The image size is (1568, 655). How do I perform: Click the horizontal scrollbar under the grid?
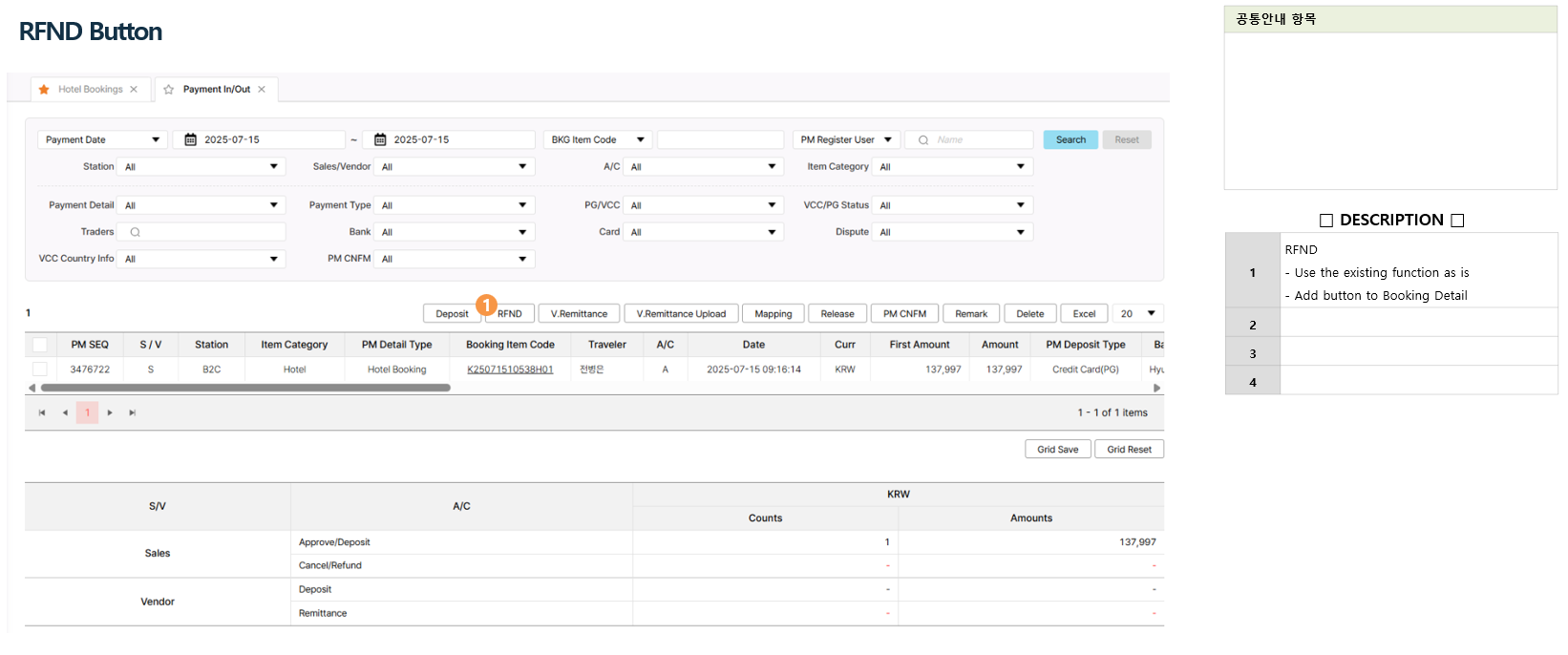pos(245,389)
